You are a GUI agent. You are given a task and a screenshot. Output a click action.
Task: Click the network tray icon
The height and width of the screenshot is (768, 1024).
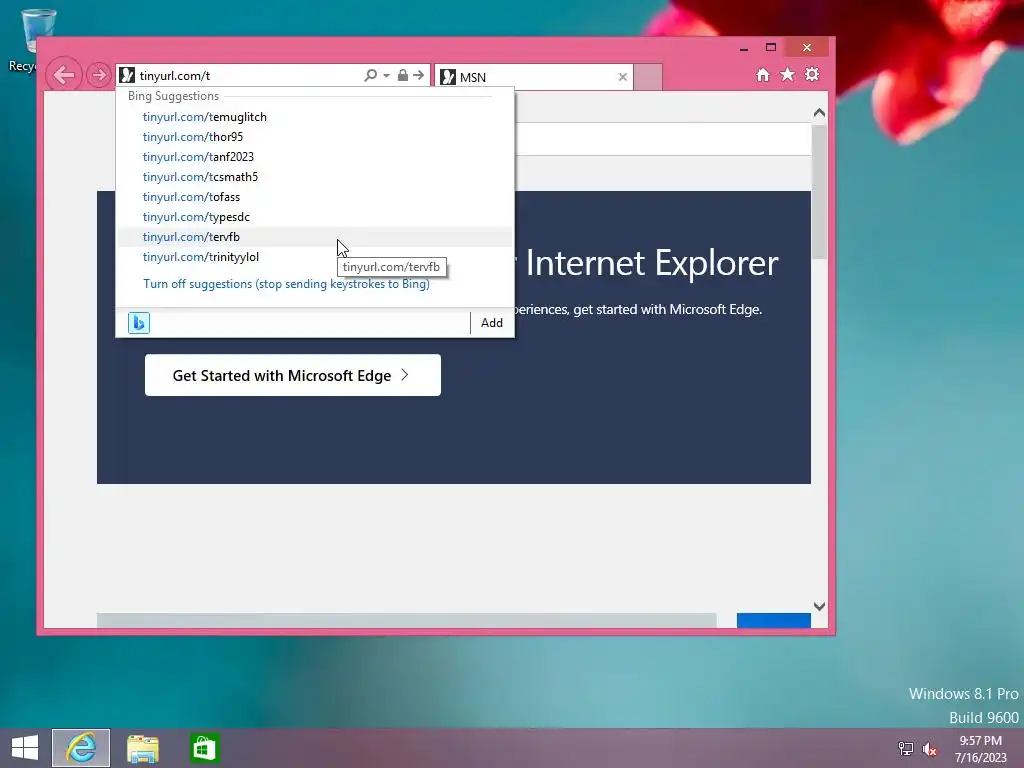point(905,748)
